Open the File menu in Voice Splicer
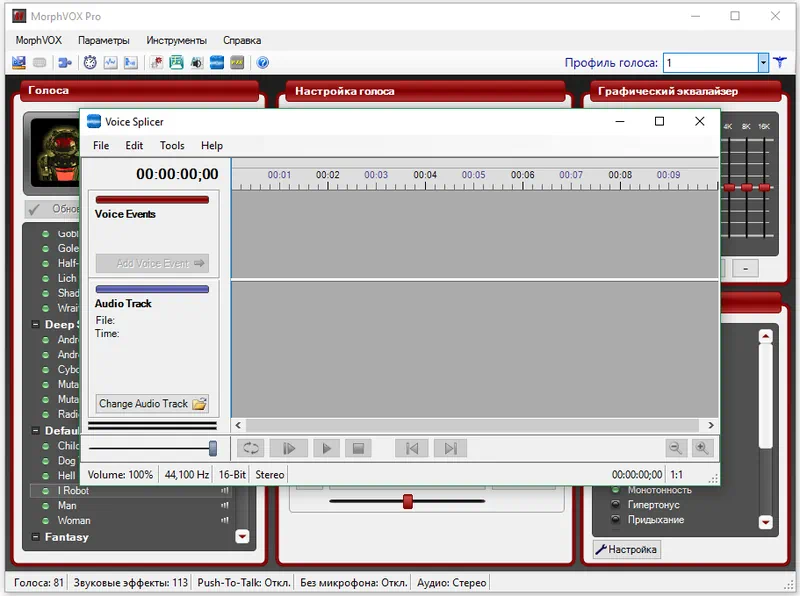This screenshot has height=596, width=800. [x=101, y=145]
